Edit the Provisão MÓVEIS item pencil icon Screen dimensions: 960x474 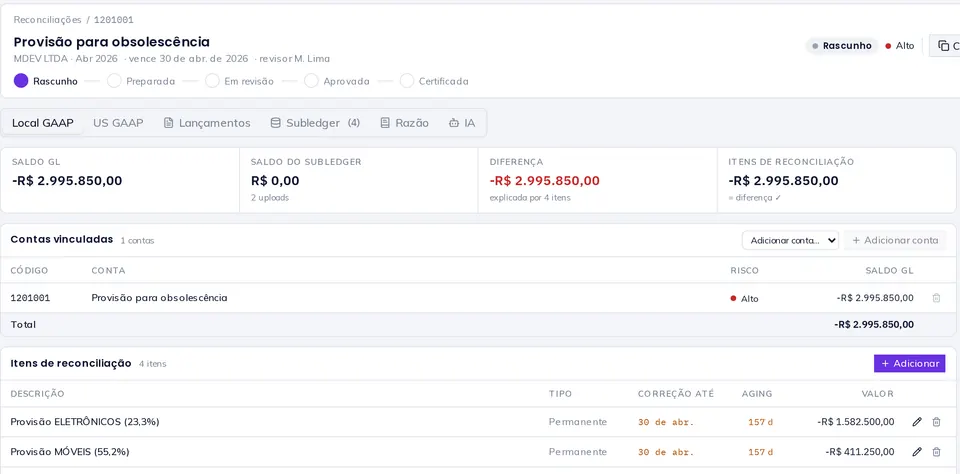[x=917, y=452]
